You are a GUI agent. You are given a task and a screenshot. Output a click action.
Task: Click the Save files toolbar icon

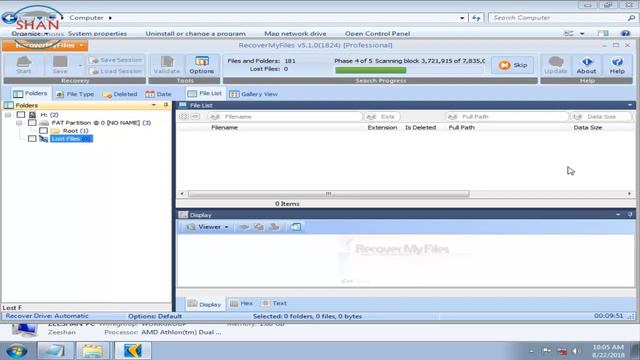(60, 62)
